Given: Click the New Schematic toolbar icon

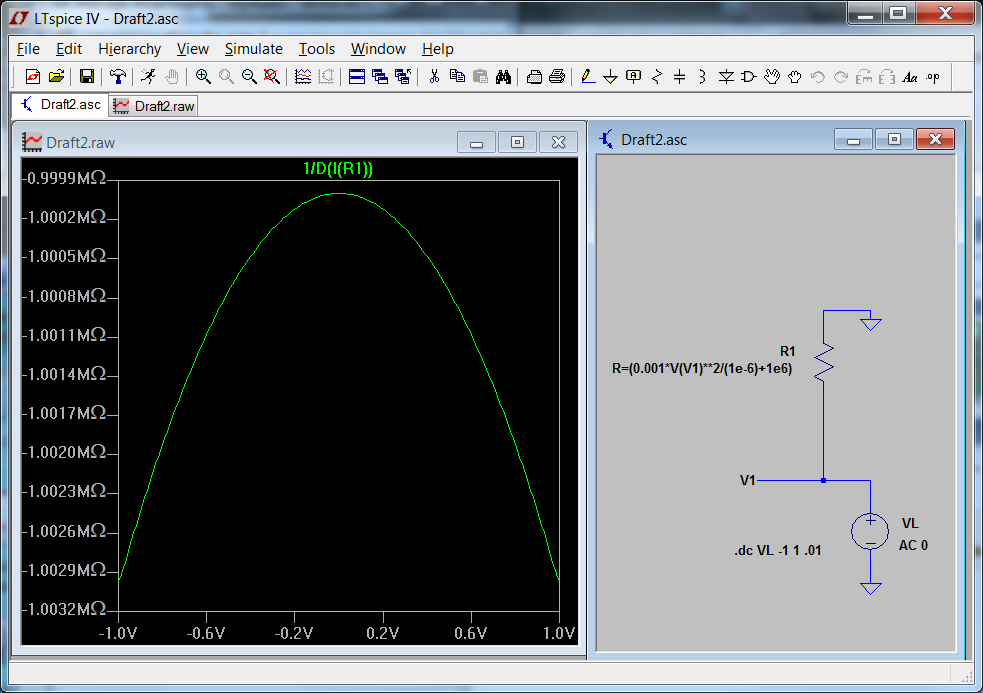Looking at the screenshot, I should (33, 77).
